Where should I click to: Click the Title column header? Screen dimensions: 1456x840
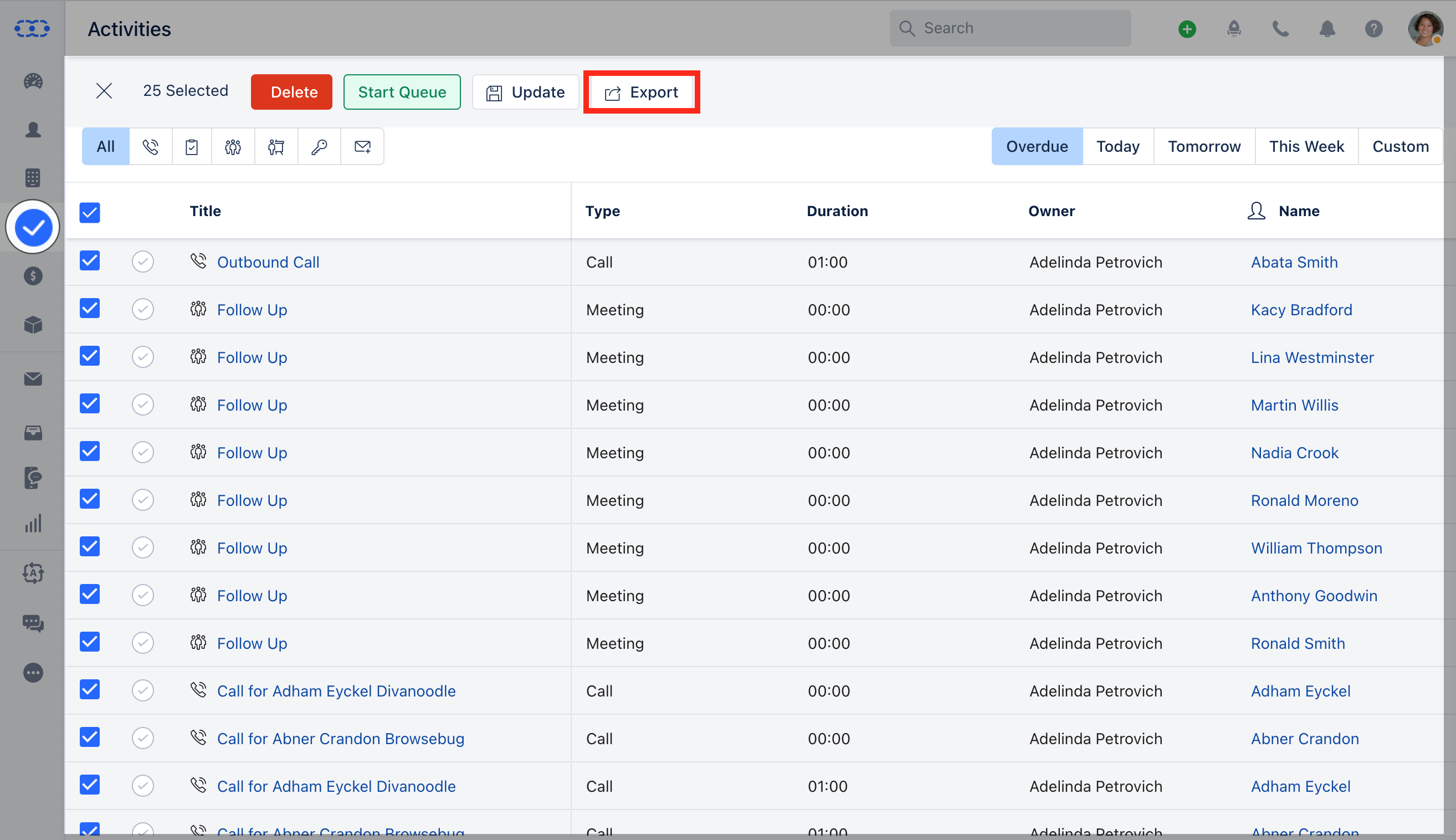(206, 211)
